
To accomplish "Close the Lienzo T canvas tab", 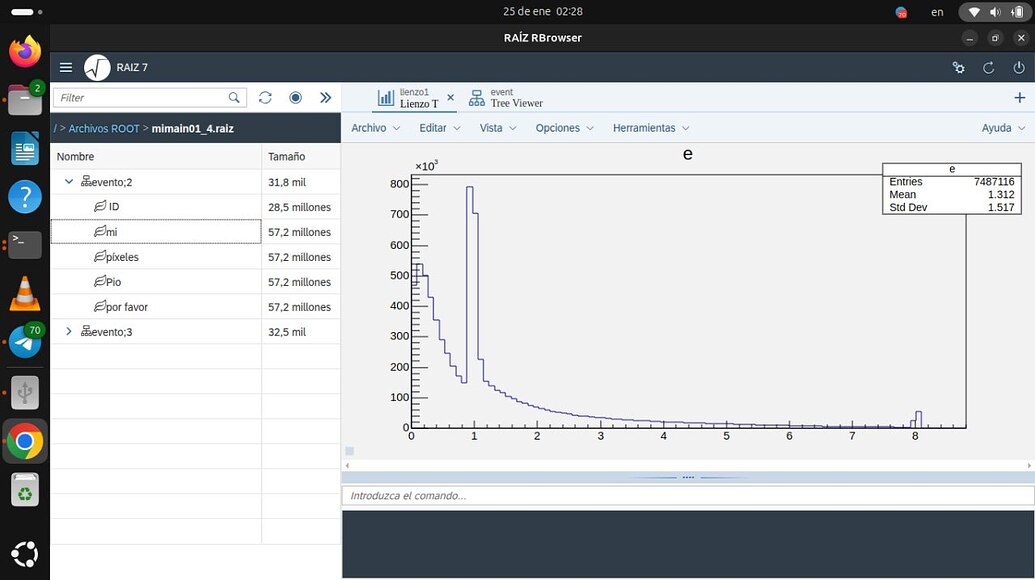I will click(450, 98).
